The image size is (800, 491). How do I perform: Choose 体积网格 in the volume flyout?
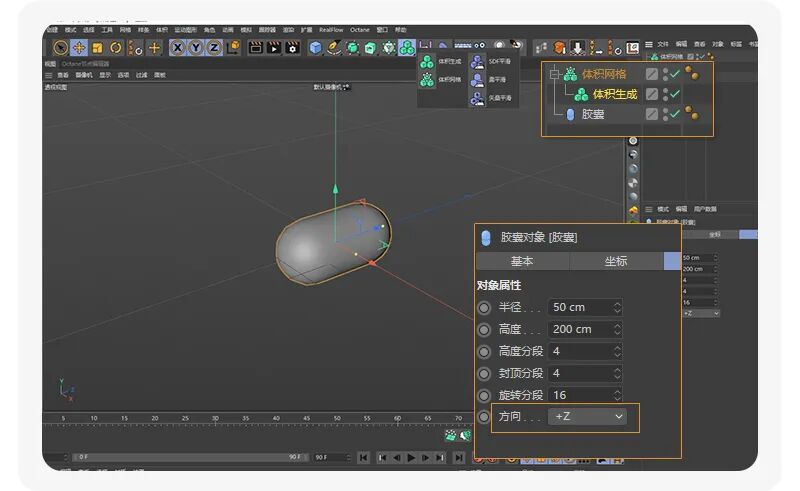[x=440, y=80]
